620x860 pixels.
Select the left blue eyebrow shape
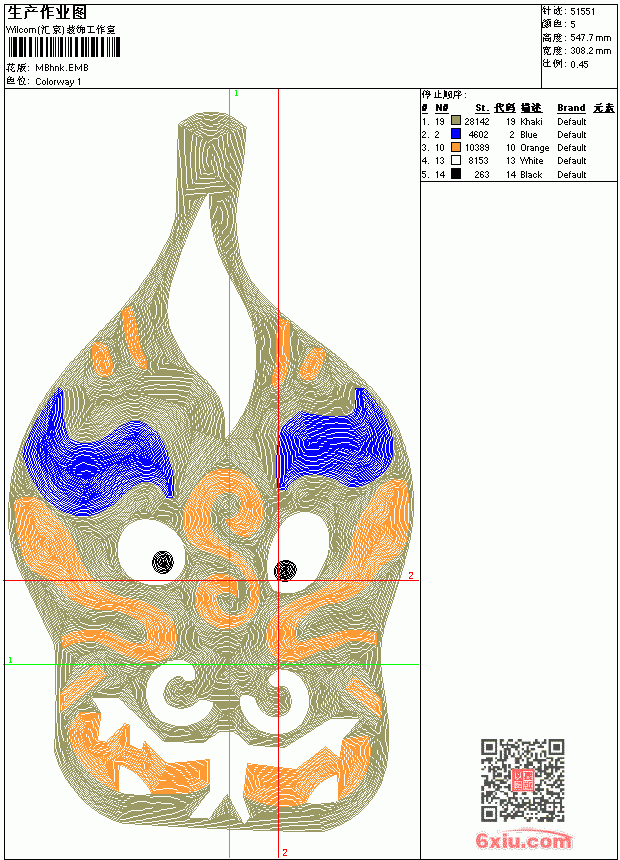98,452
